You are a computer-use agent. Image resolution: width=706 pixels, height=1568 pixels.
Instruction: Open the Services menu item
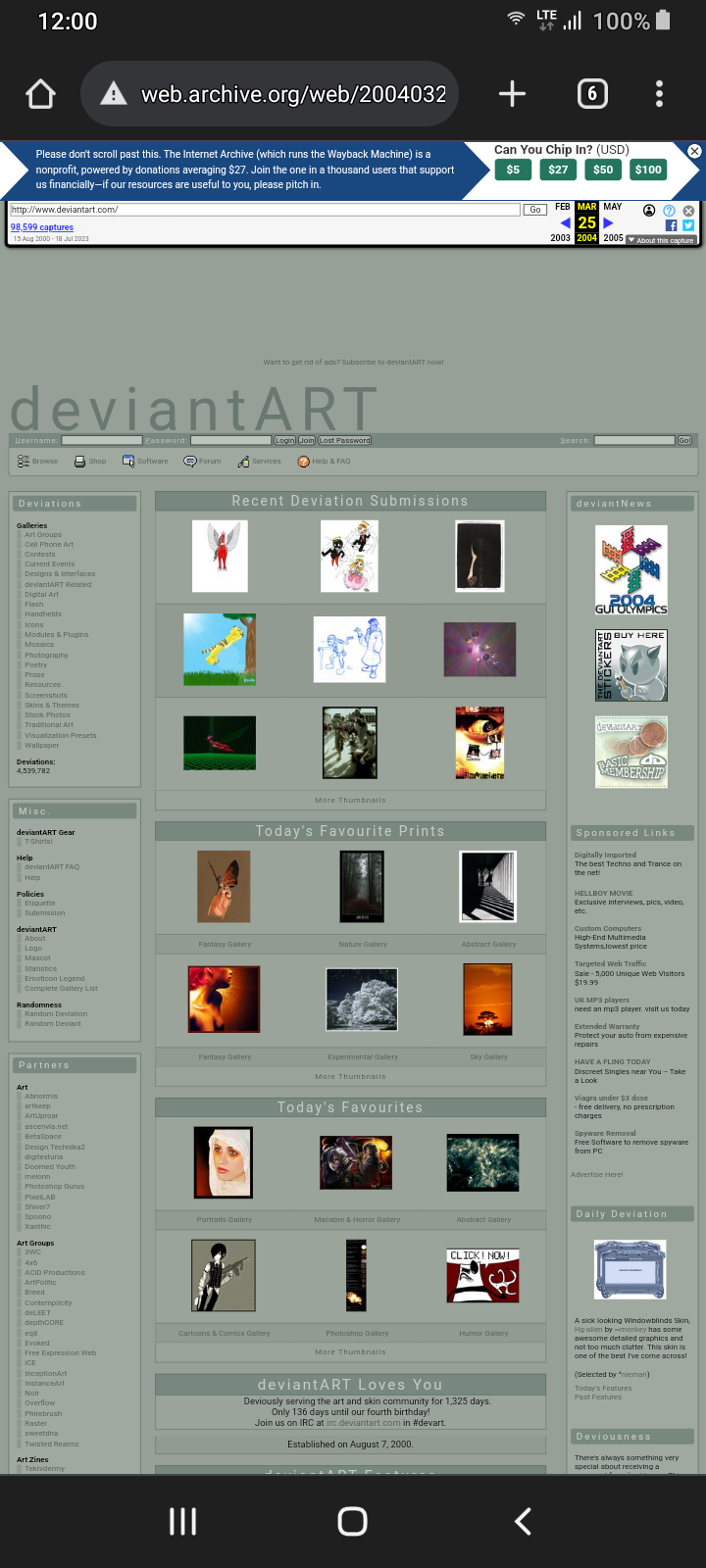260,461
